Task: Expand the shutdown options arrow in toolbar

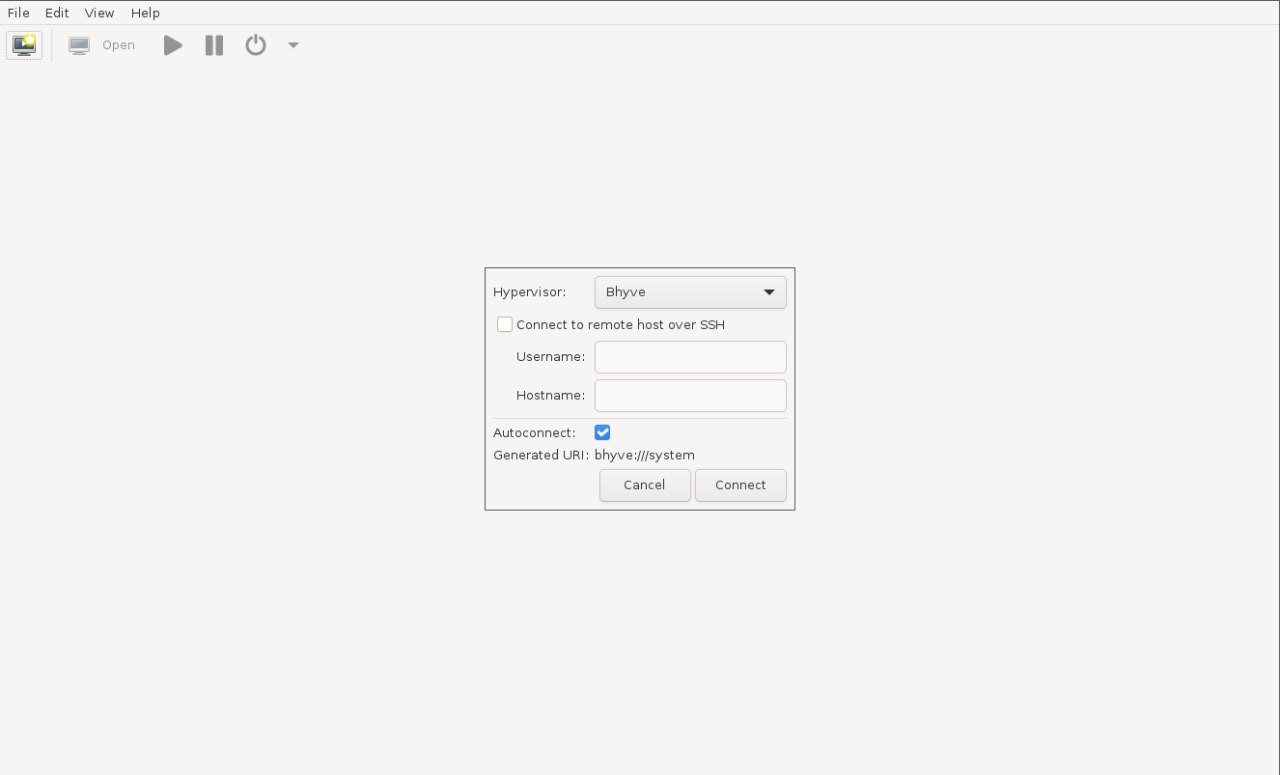Action: (293, 45)
